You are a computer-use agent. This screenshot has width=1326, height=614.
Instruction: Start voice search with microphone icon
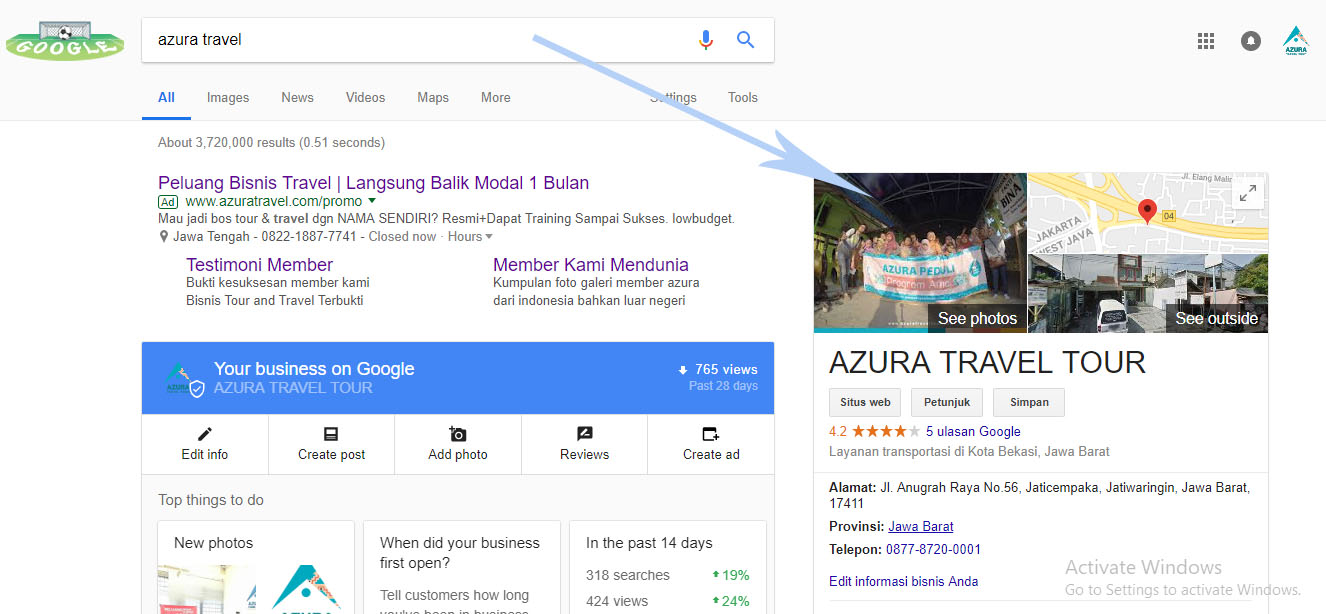click(706, 40)
